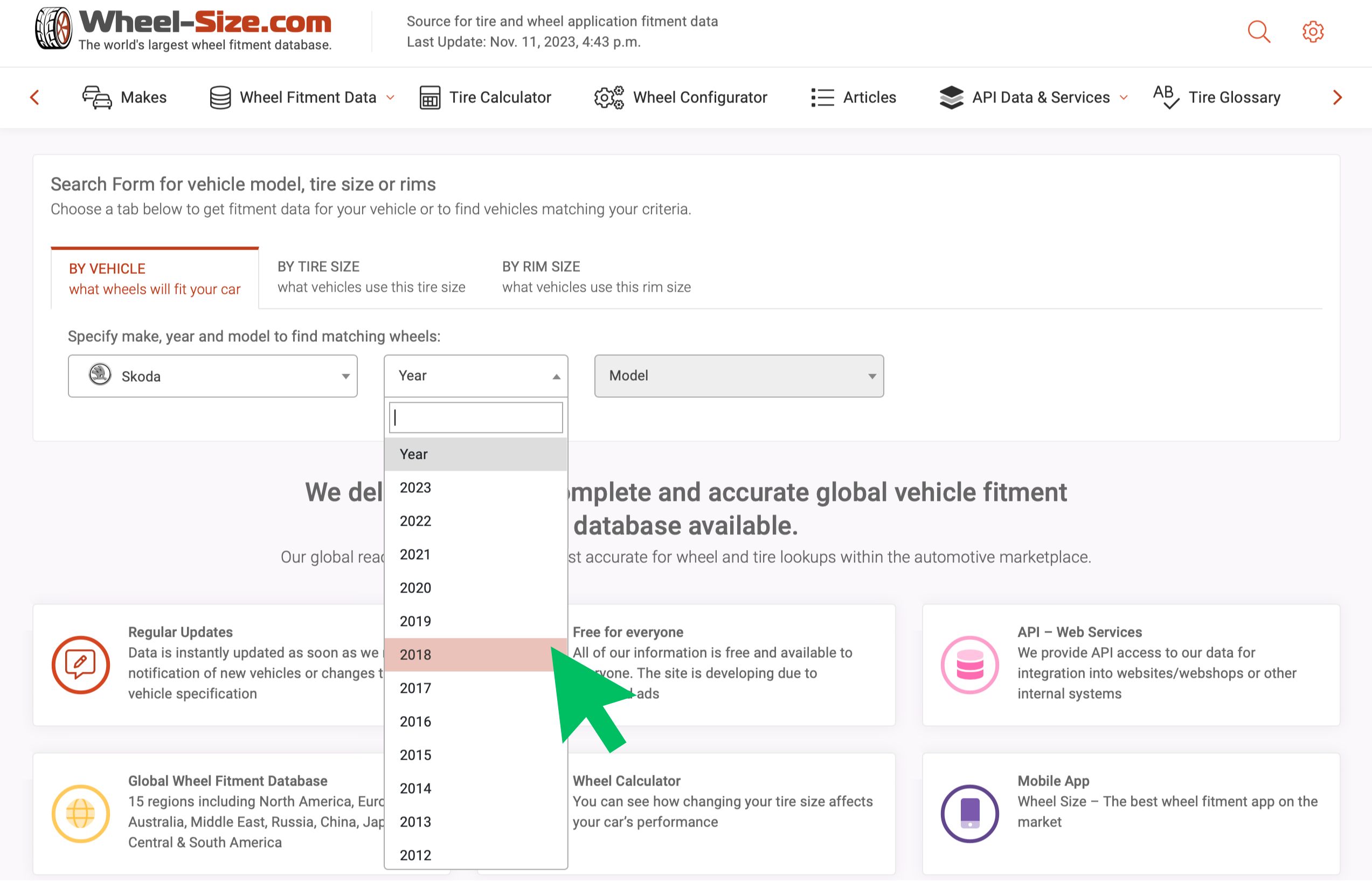The width and height of the screenshot is (1372, 881).
Task: Select year 2012
Action: click(x=476, y=855)
